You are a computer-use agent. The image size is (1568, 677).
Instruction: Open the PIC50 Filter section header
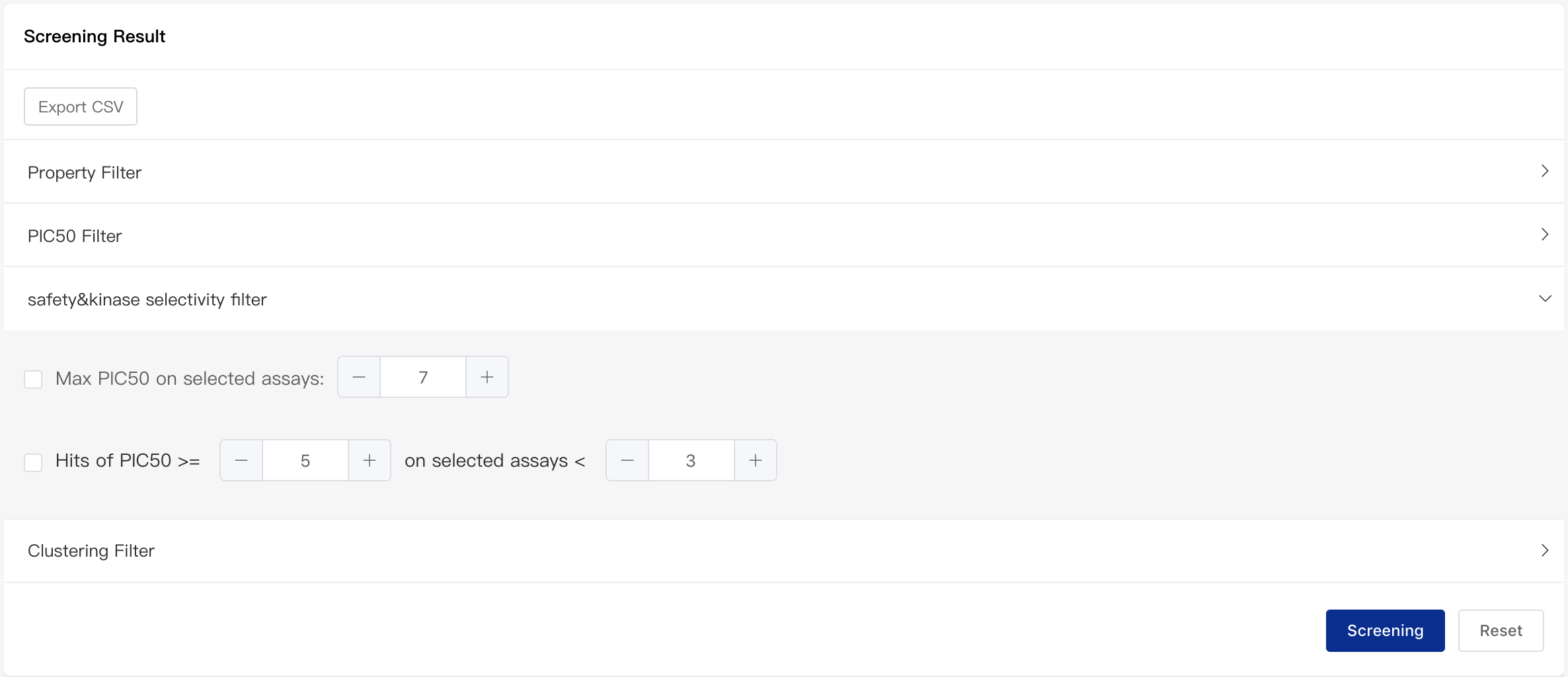[x=784, y=235]
